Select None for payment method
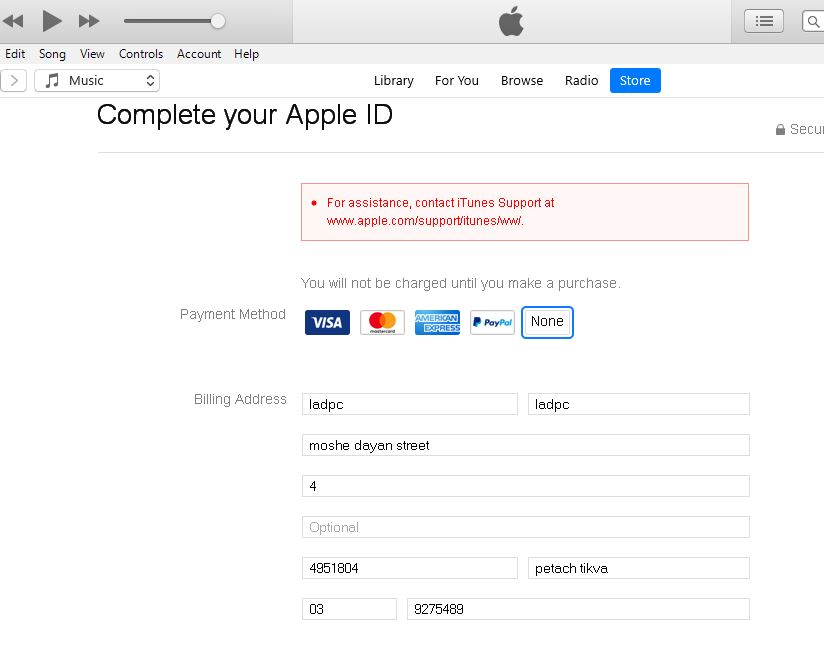The image size is (824, 651). [x=547, y=322]
